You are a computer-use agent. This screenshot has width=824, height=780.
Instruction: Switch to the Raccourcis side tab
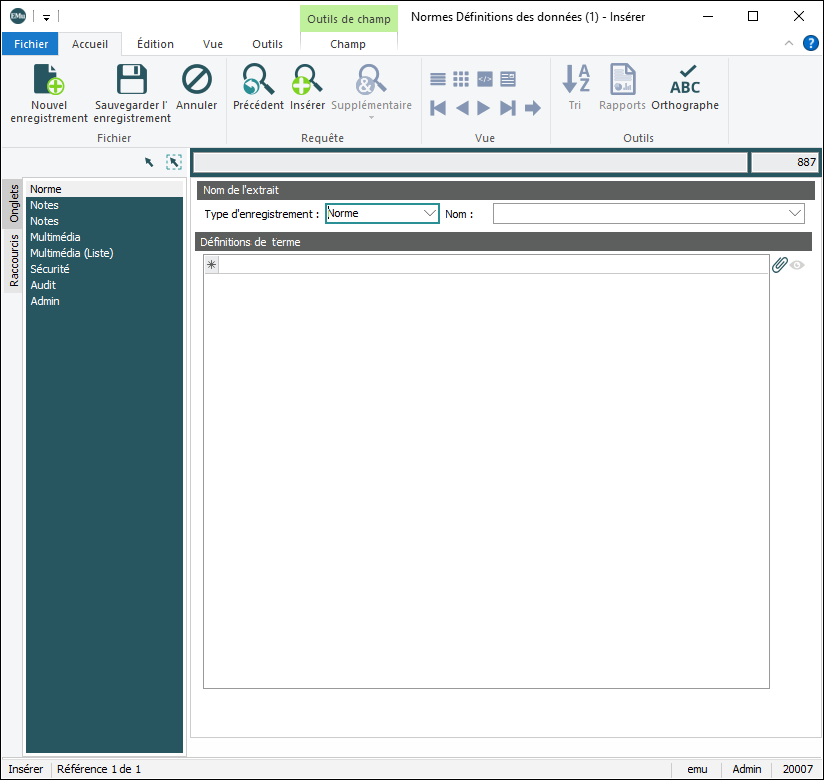click(14, 261)
